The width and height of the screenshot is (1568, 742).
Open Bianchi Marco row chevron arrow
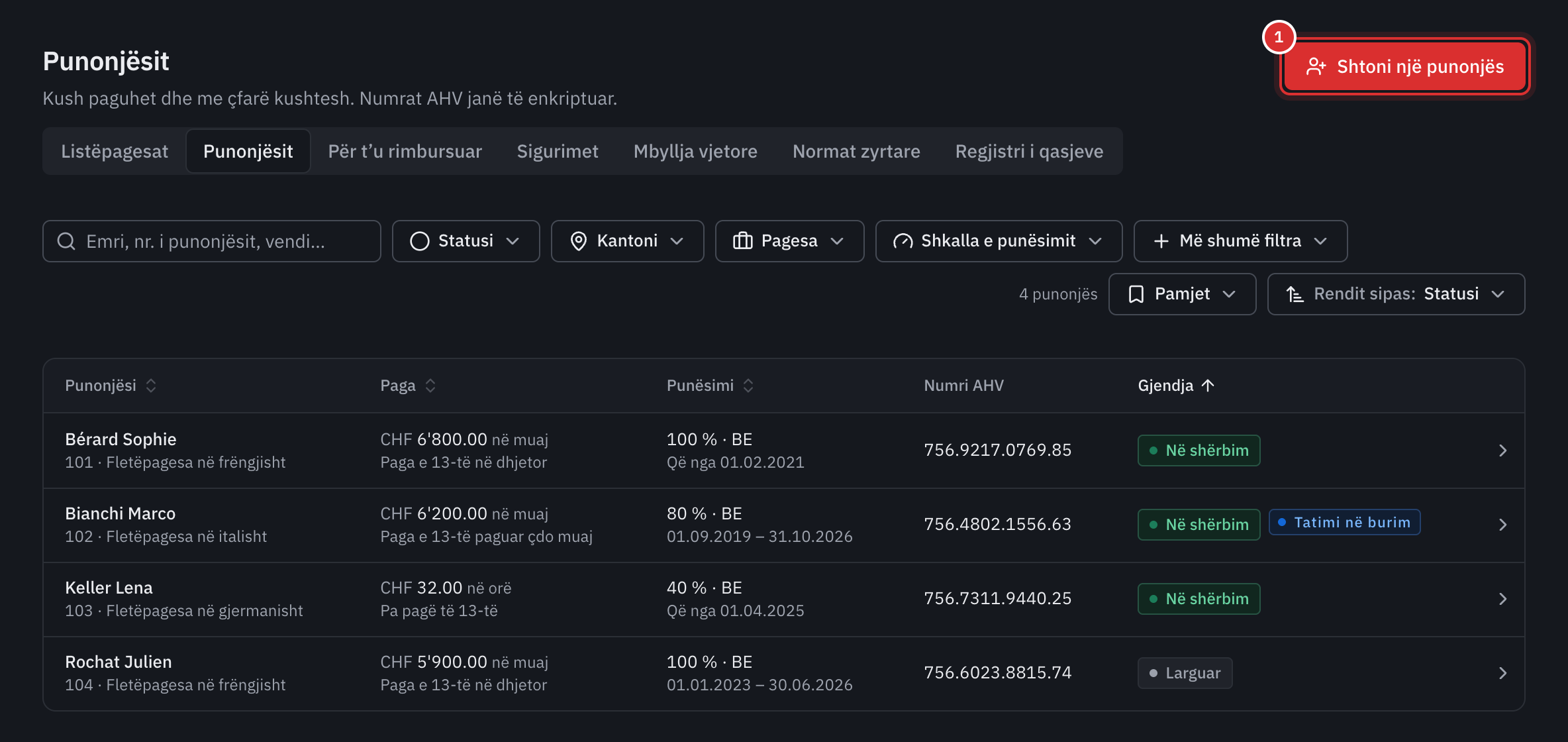tap(1502, 525)
